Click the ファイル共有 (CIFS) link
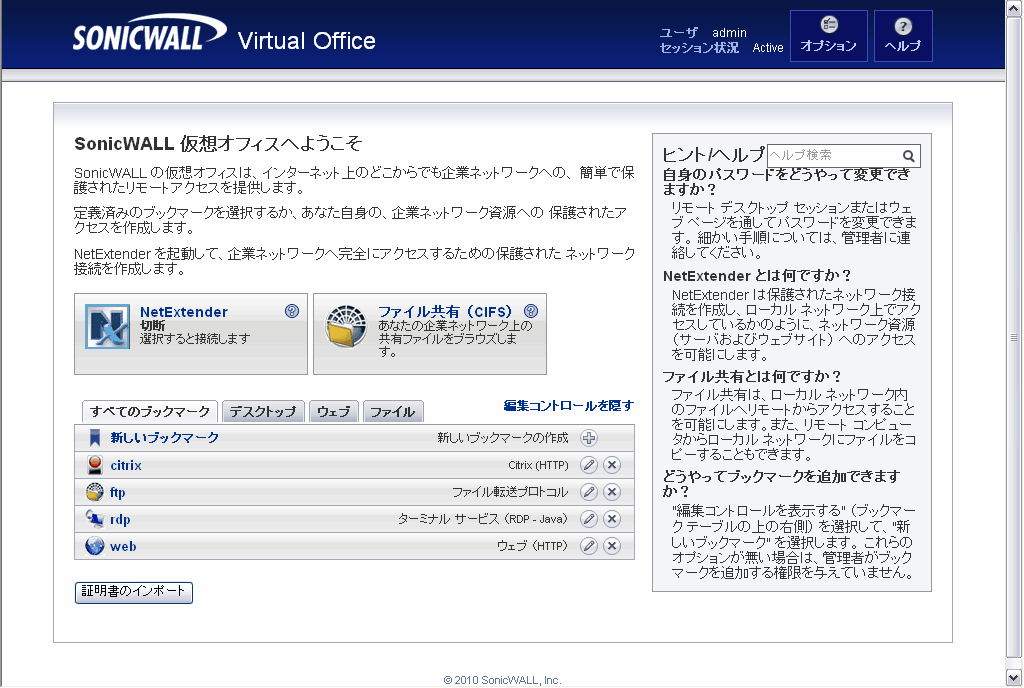 point(445,312)
